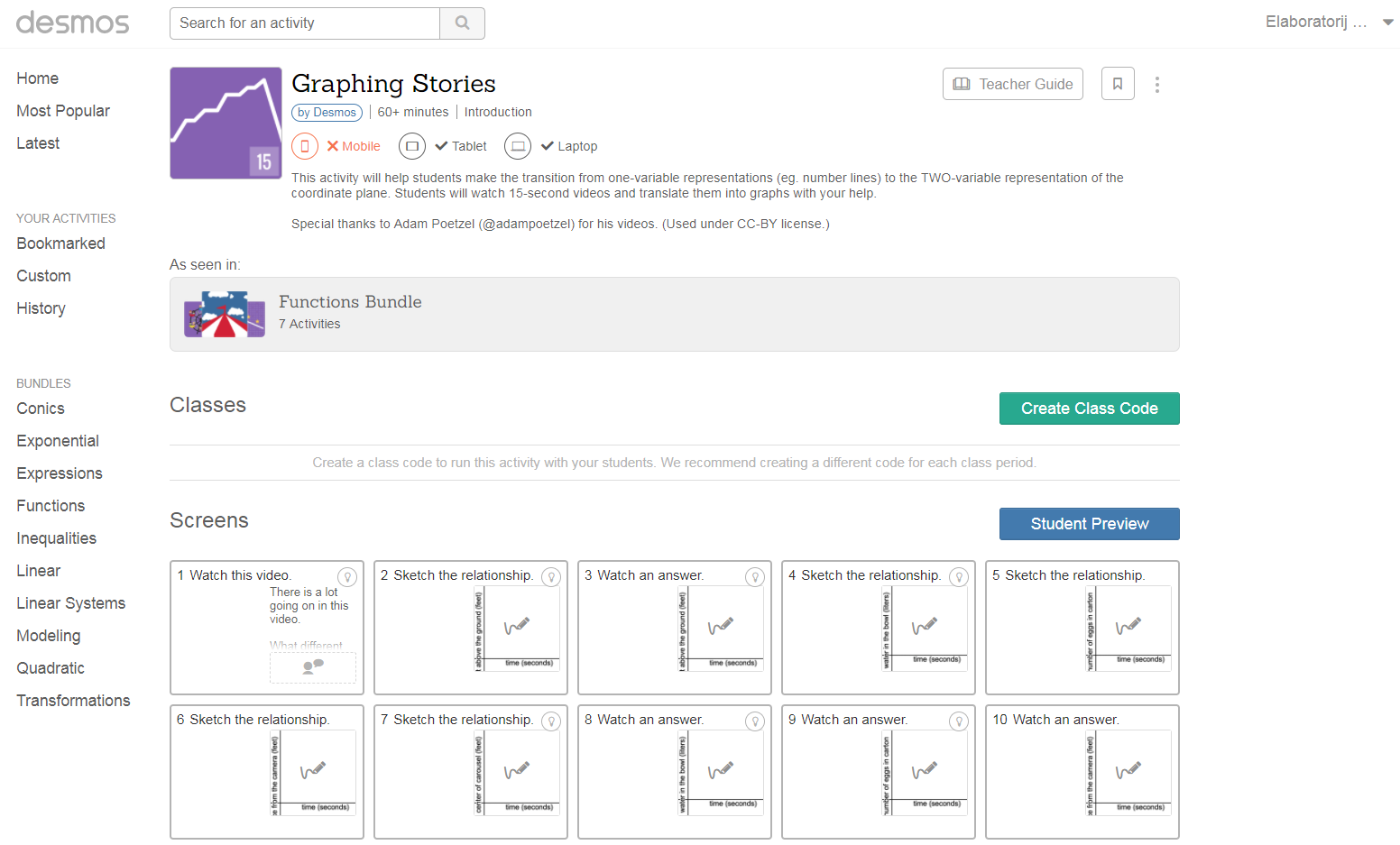Open the Linear Systems bundle

tap(70, 603)
